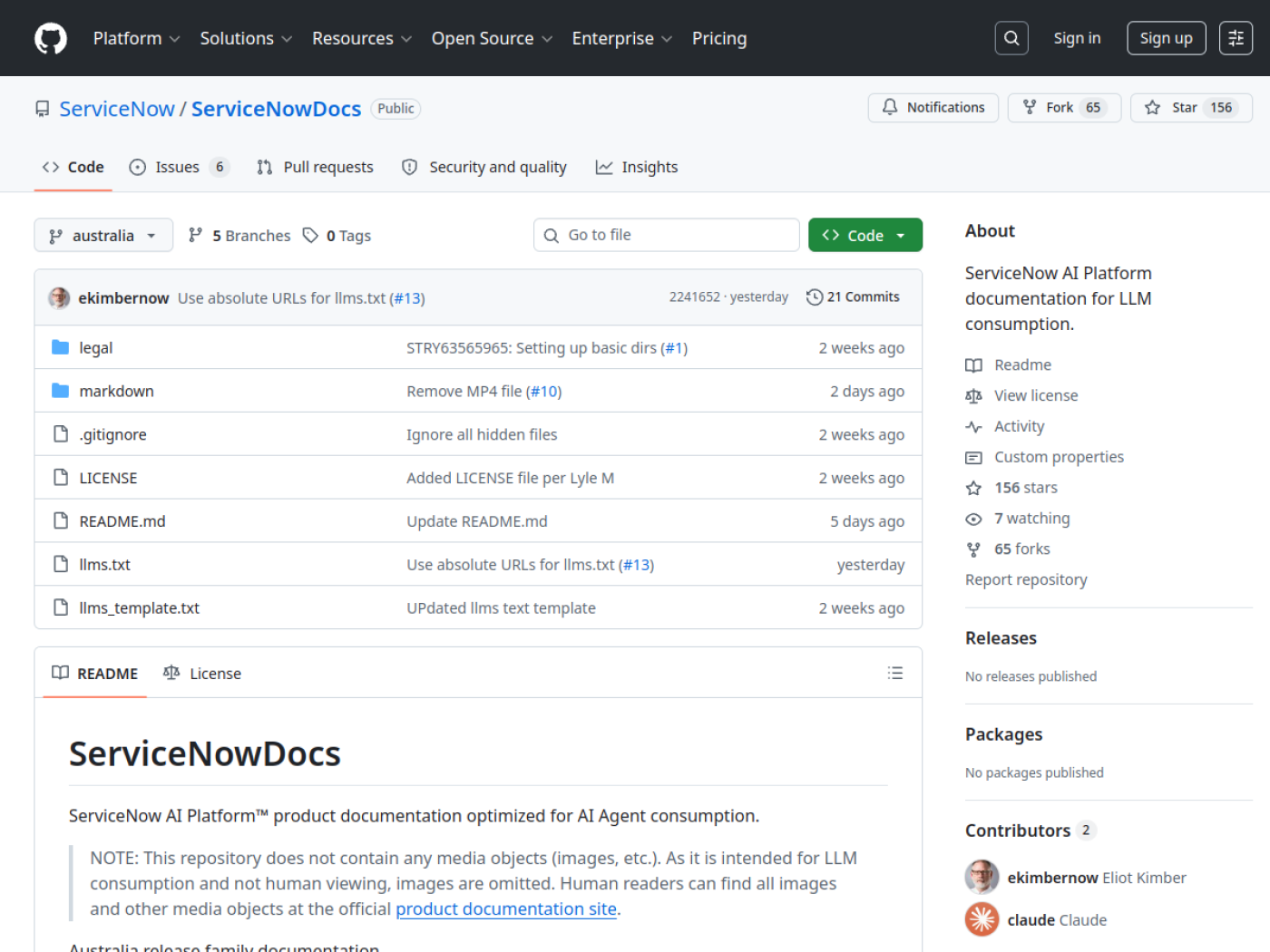The height and width of the screenshot is (952, 1270).
Task: Open 'Remove MP4 file' commit message
Action: (x=464, y=391)
